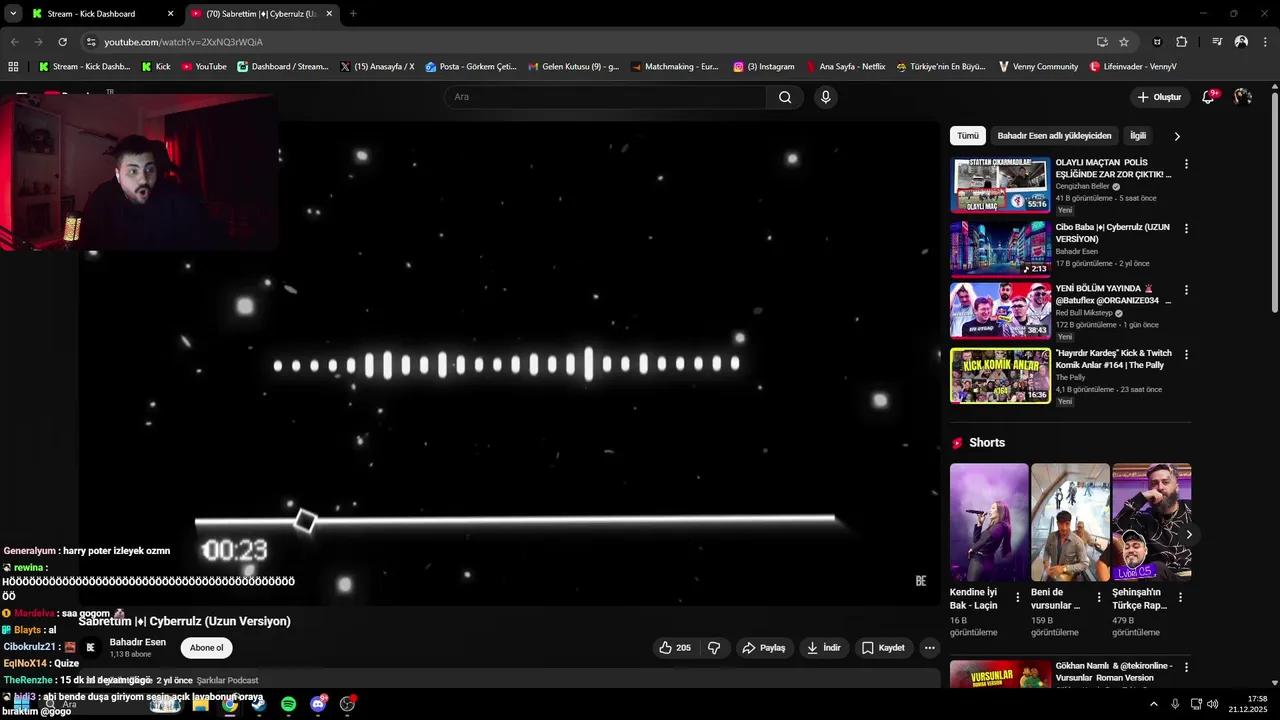Subscribe with the Abone ol button
1280x720 pixels.
[x=206, y=648]
